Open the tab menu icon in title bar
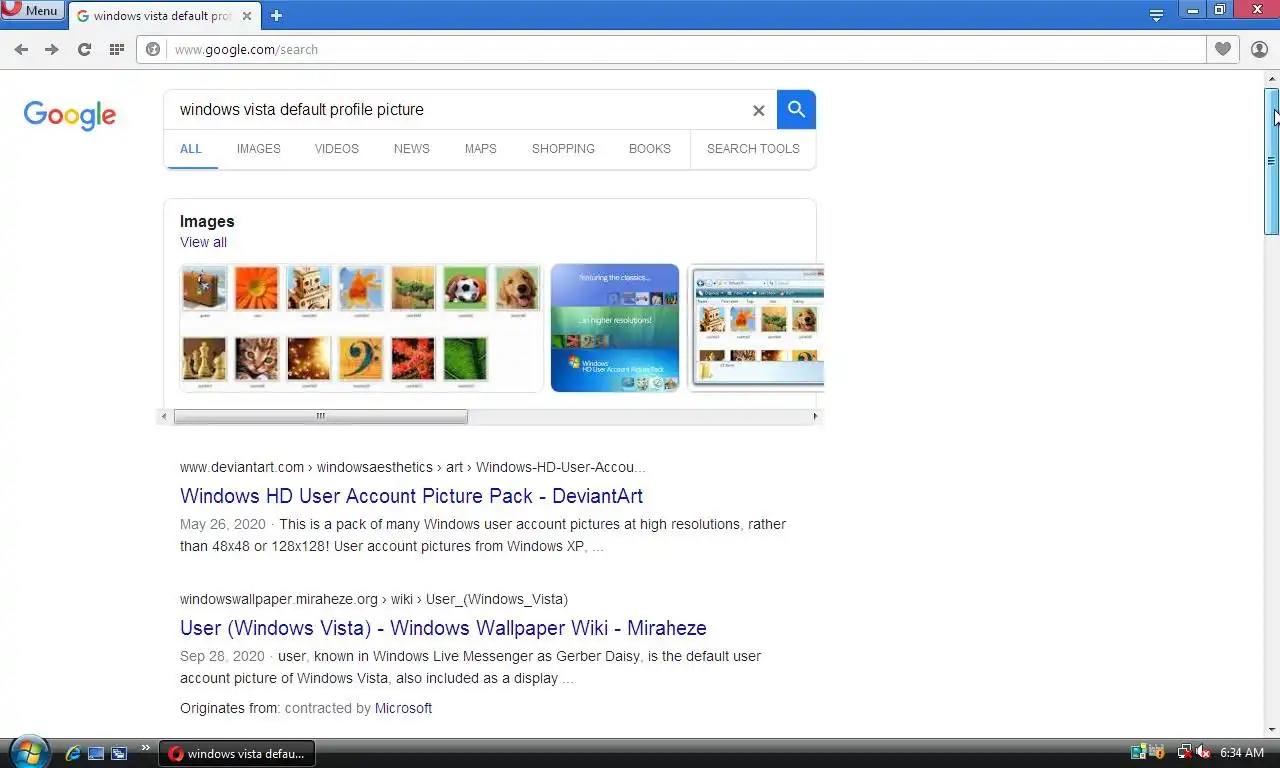 (1156, 15)
